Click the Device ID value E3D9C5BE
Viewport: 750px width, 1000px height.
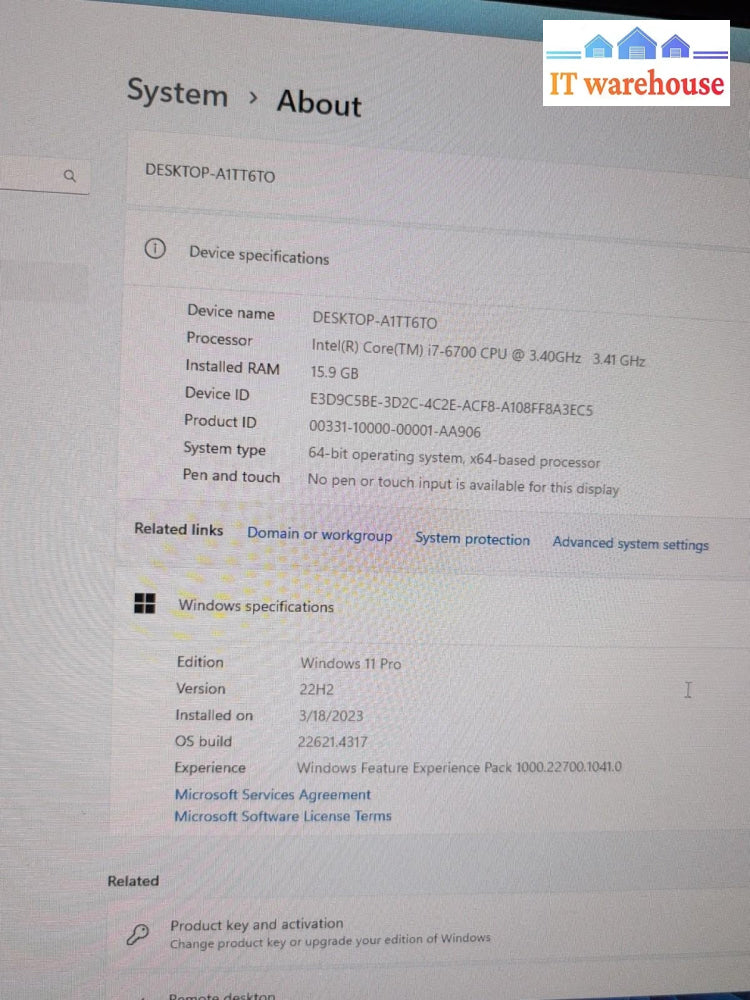pyautogui.click(x=451, y=404)
